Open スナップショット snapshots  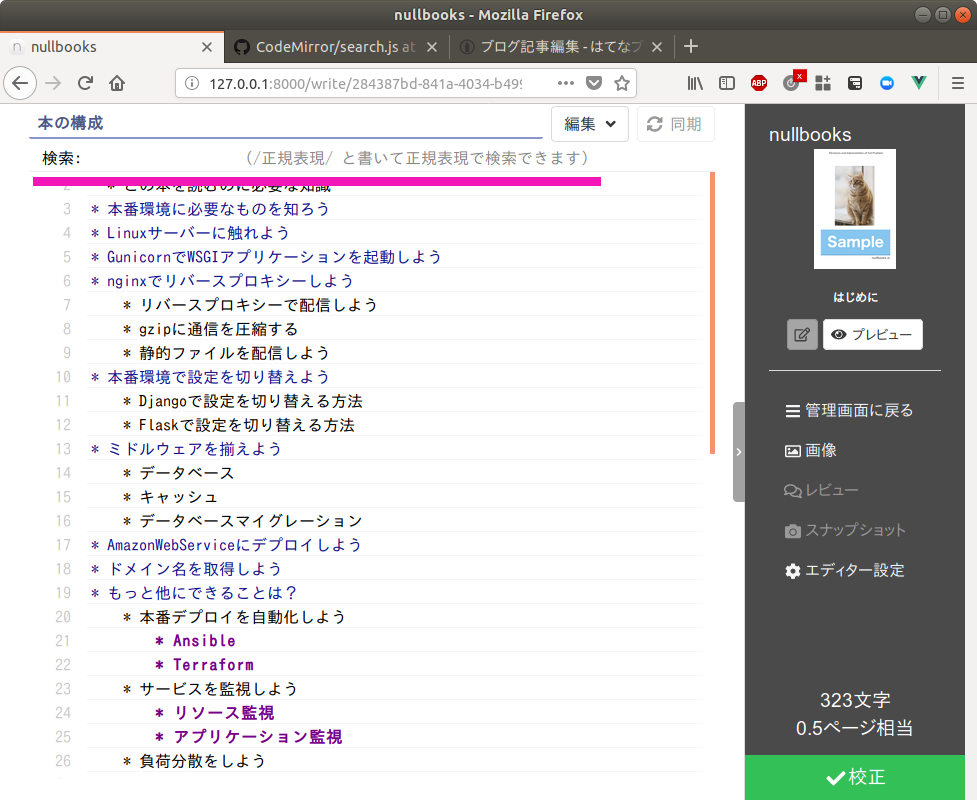[x=846, y=530]
